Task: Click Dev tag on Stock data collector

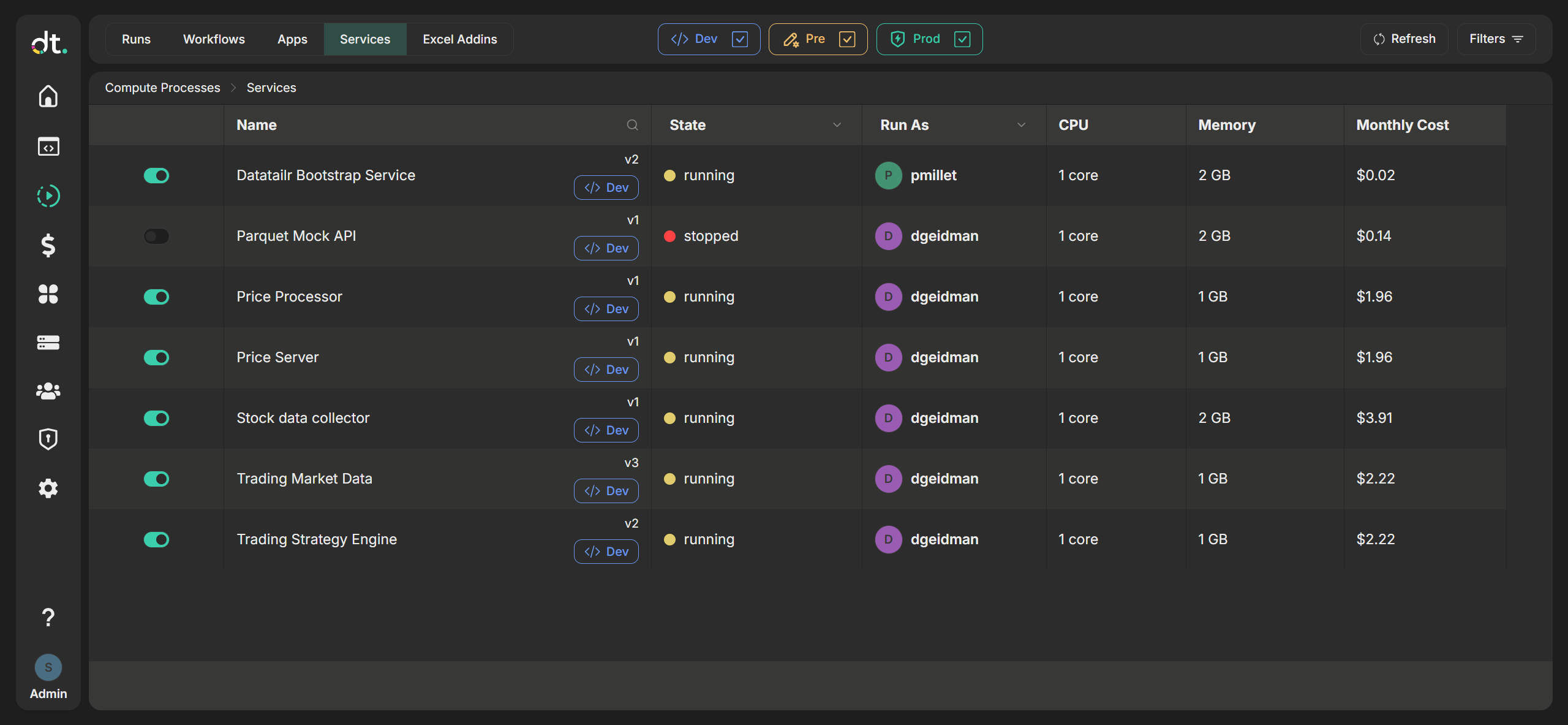Action: click(x=606, y=430)
